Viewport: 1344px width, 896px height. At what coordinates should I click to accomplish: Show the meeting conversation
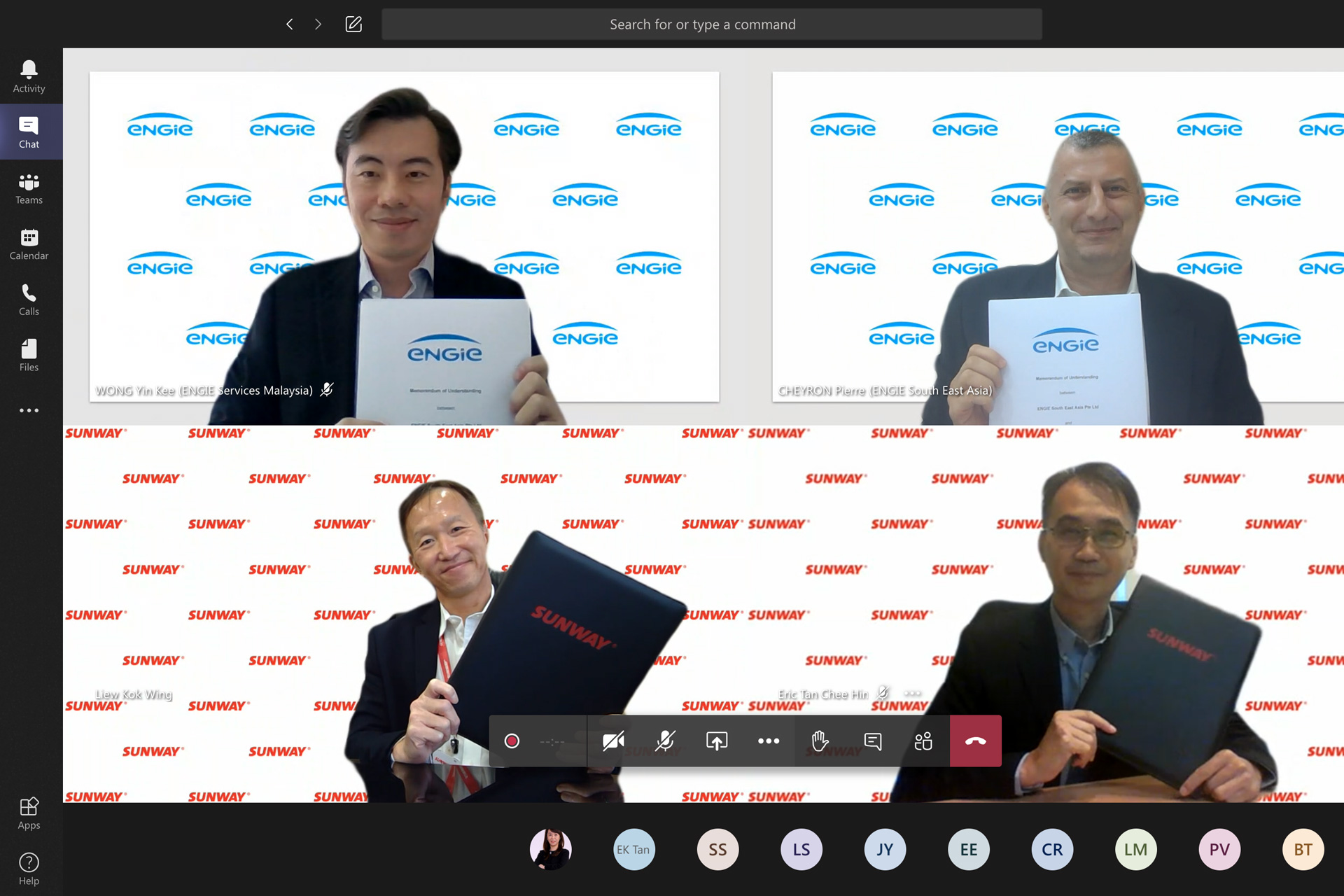tap(872, 741)
